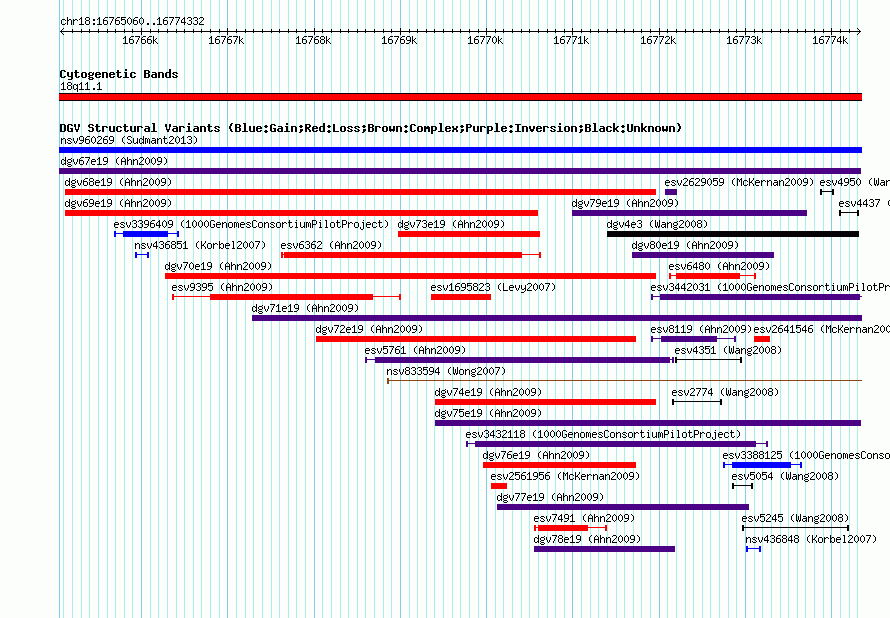Click the esv2629059 (McKernan2009) small purple bar
The width and height of the screenshot is (890, 618).
click(x=671, y=192)
